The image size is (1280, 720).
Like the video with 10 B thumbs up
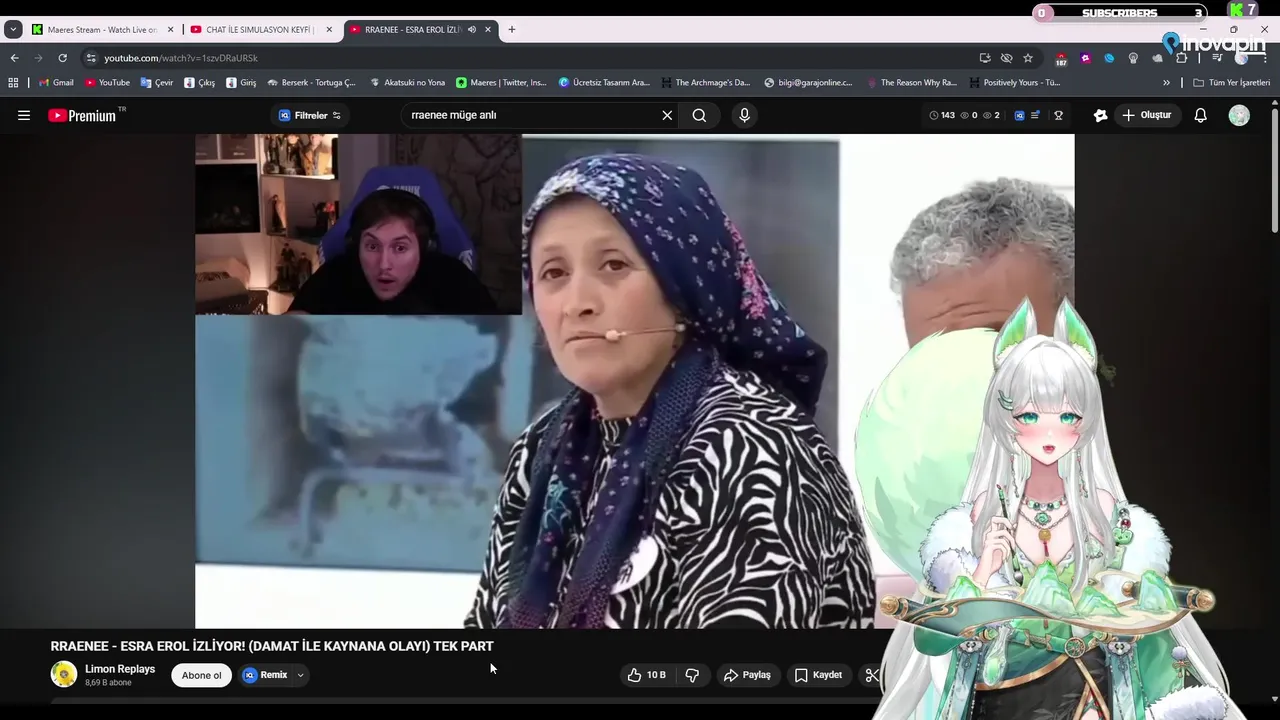pyautogui.click(x=646, y=675)
